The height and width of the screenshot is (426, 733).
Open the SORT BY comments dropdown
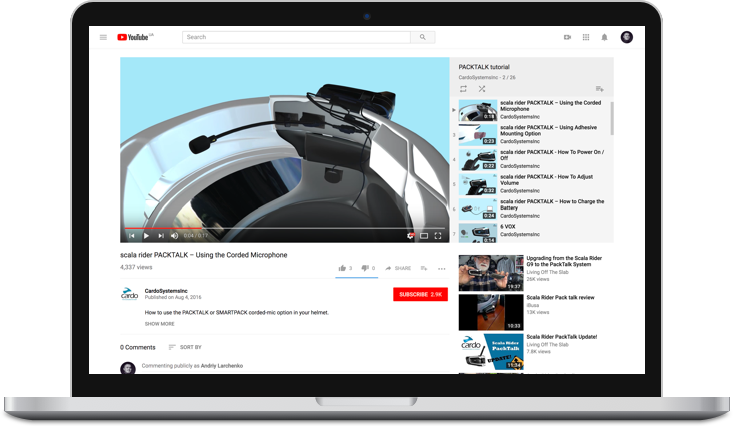(x=184, y=347)
